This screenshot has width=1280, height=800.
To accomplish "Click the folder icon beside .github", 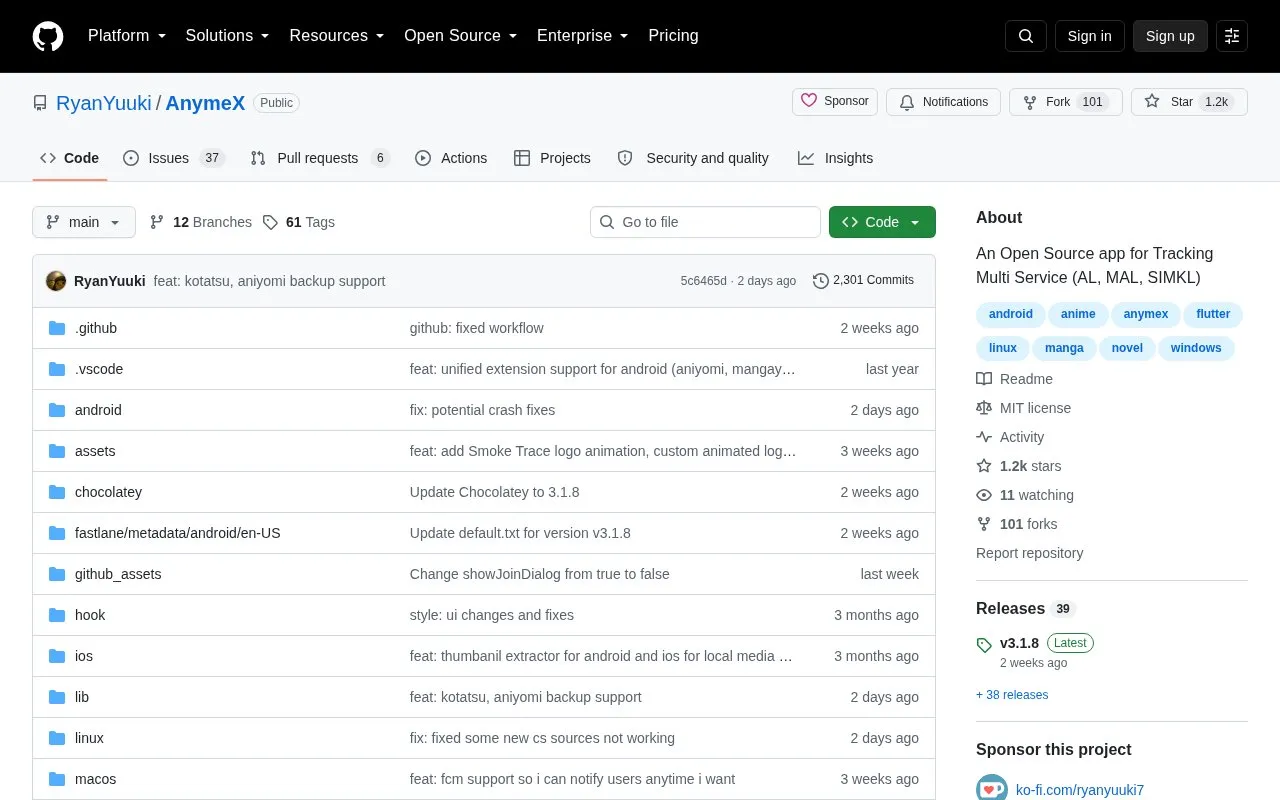I will click(x=57, y=328).
